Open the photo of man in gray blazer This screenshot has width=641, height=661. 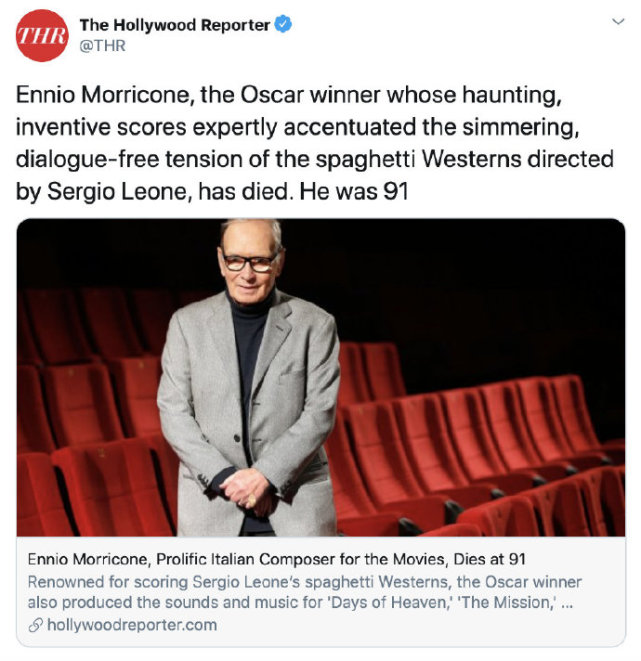[321, 377]
